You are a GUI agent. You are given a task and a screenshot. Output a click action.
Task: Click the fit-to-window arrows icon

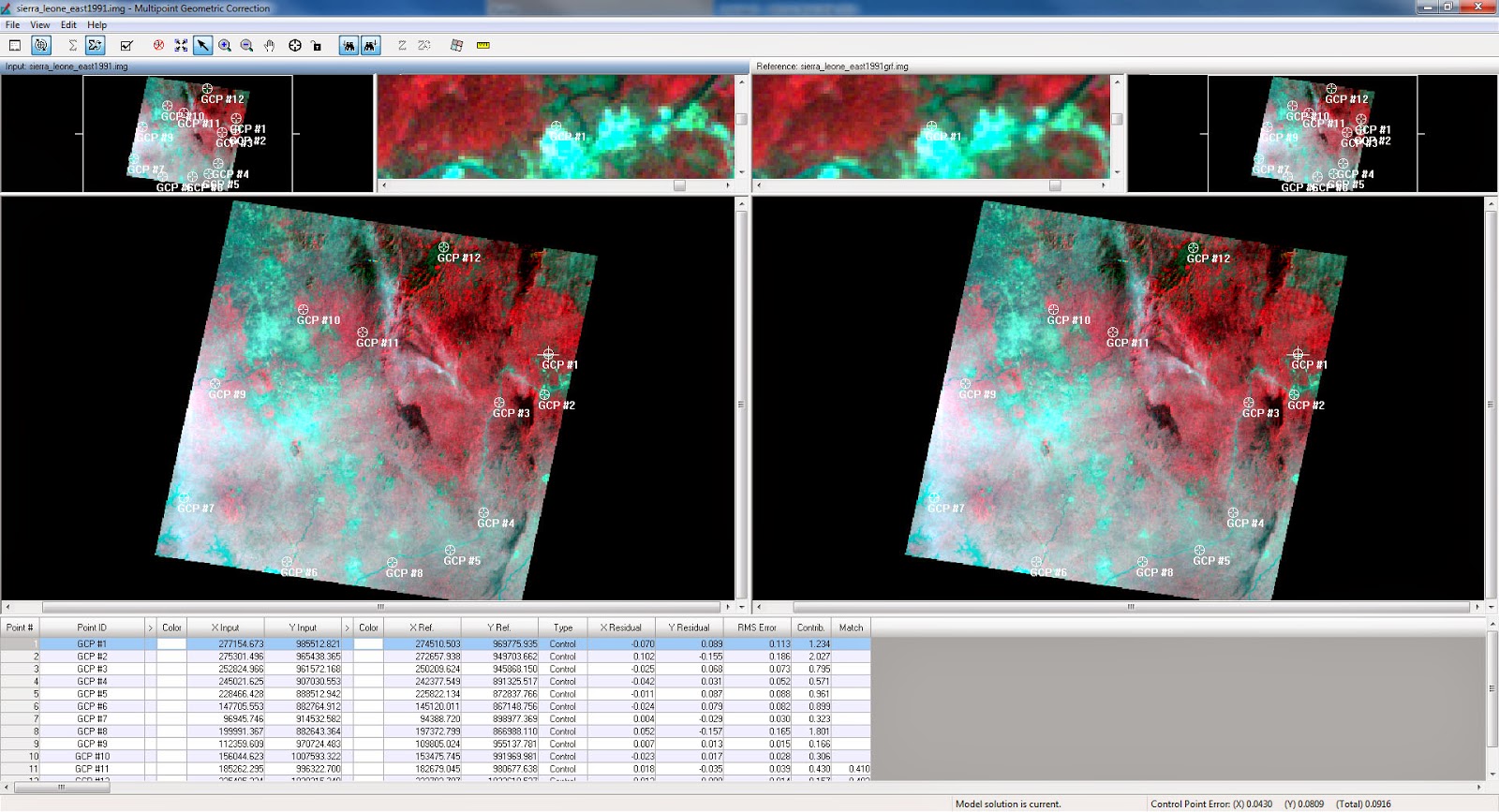click(181, 45)
